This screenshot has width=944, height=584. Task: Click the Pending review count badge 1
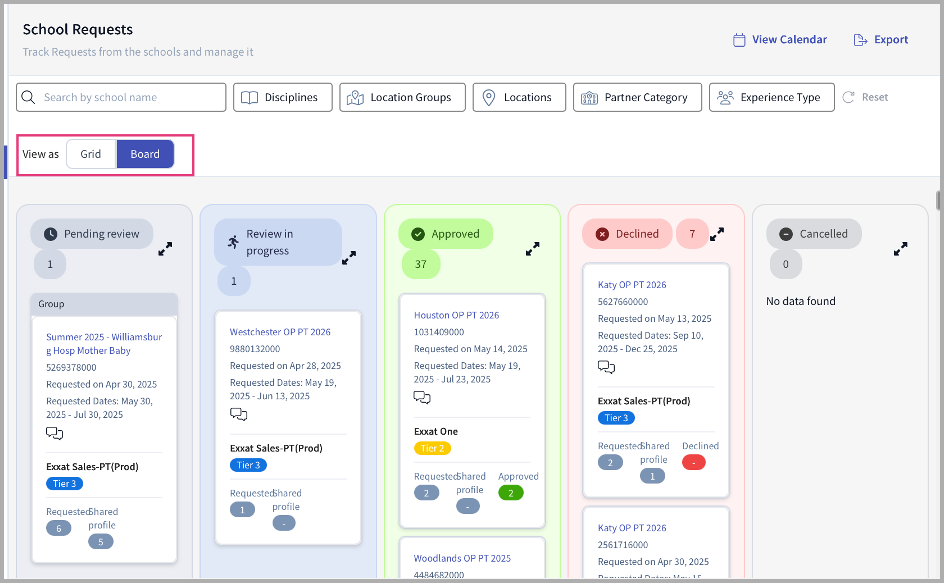pos(50,264)
